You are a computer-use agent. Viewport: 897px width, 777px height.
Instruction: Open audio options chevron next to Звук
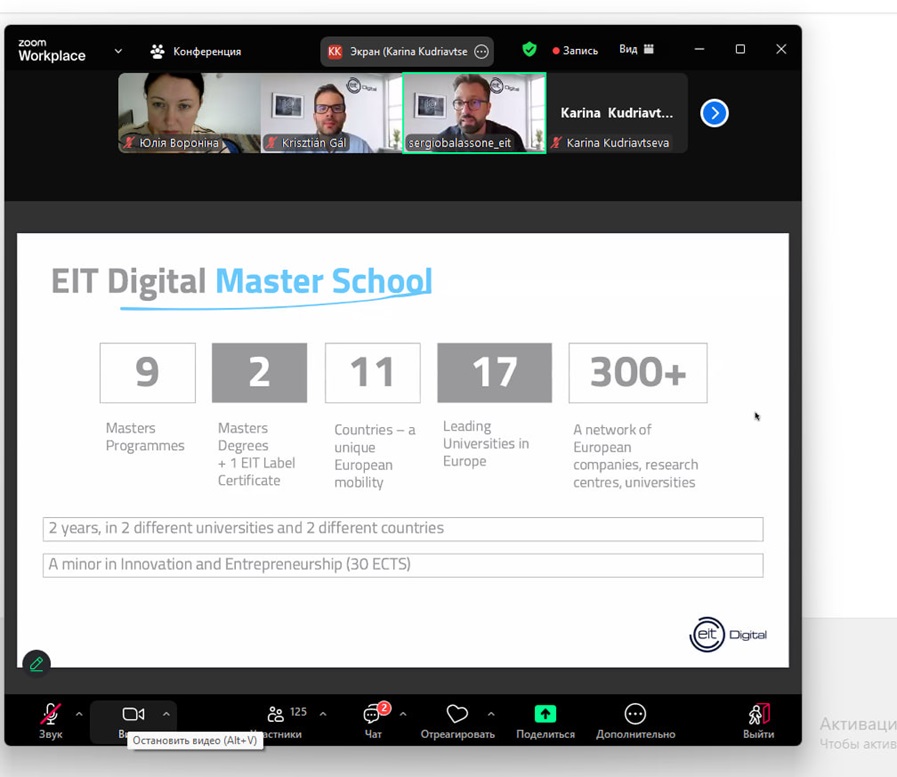coord(79,714)
